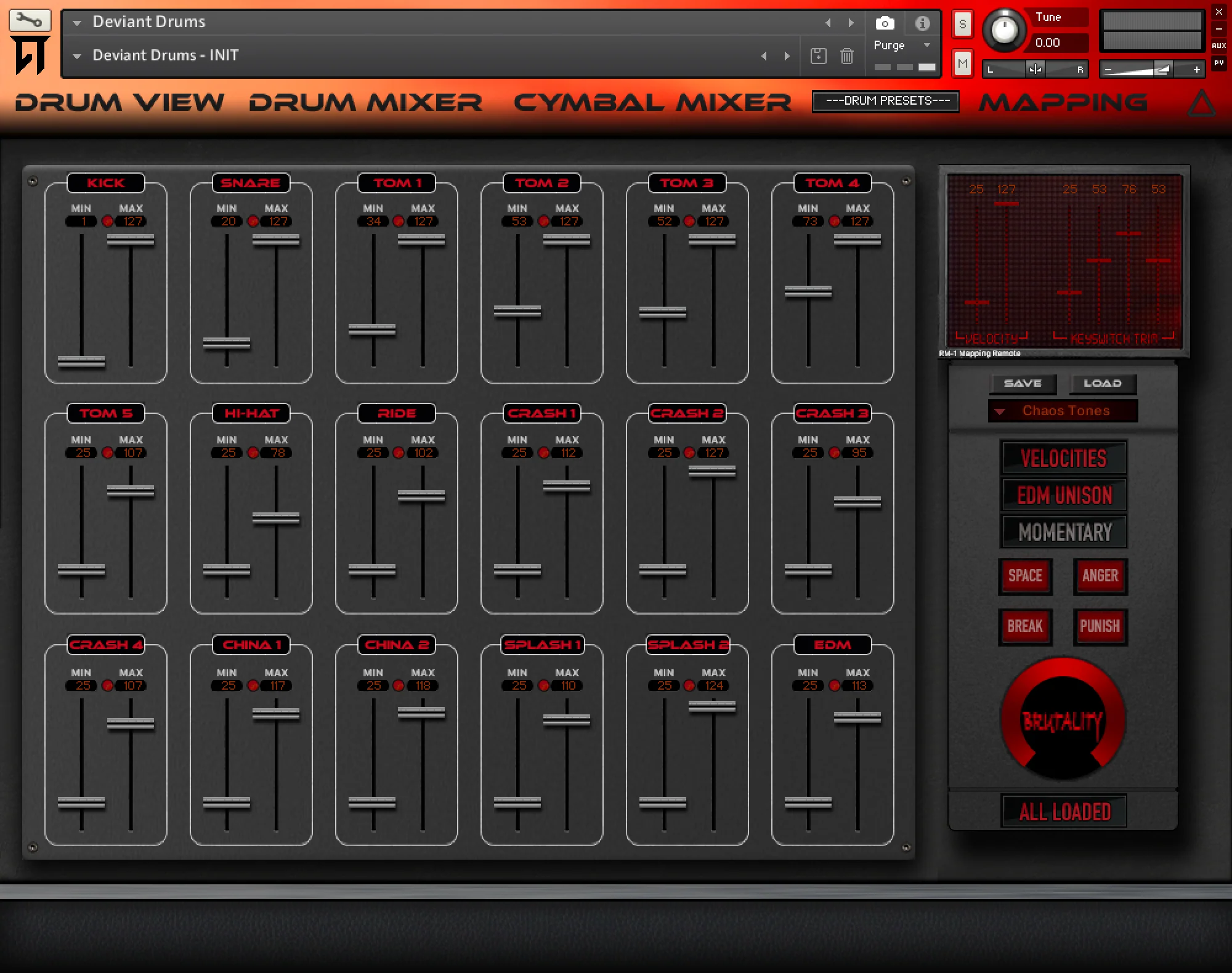Click the BREAK button
1232x973 pixels.
(1025, 627)
